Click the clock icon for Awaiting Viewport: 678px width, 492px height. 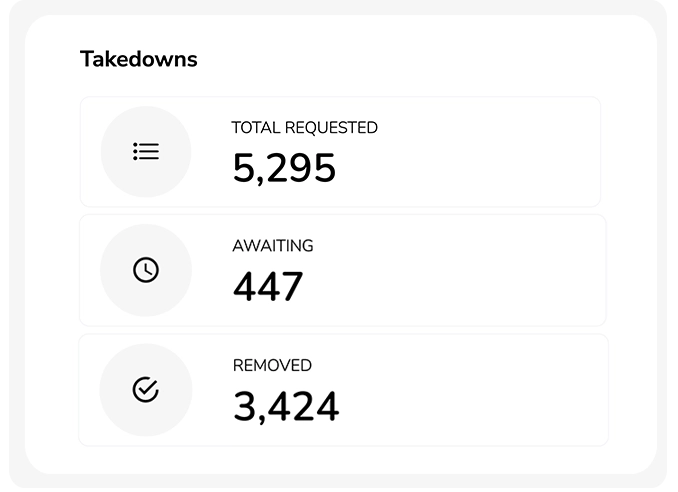[146, 269]
